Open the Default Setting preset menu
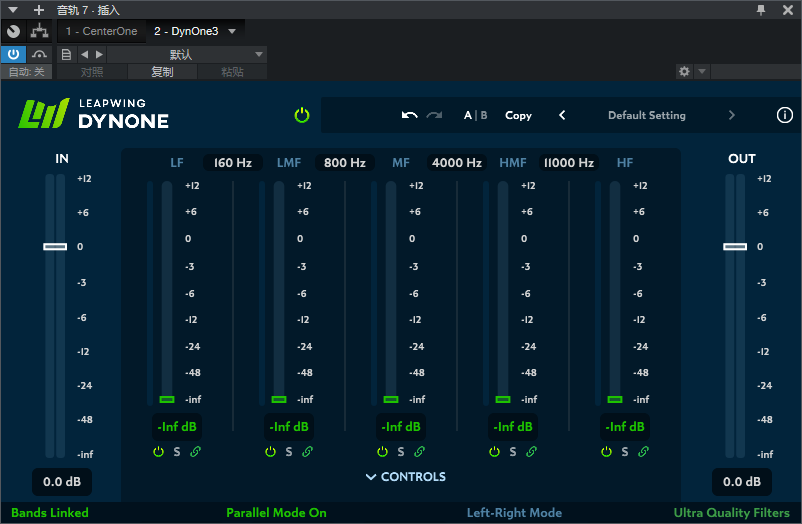The width and height of the screenshot is (802, 524). (x=647, y=115)
